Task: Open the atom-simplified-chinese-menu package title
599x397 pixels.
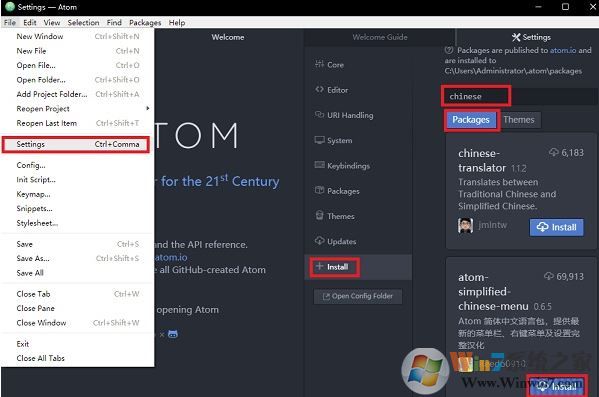Action: pos(493,292)
